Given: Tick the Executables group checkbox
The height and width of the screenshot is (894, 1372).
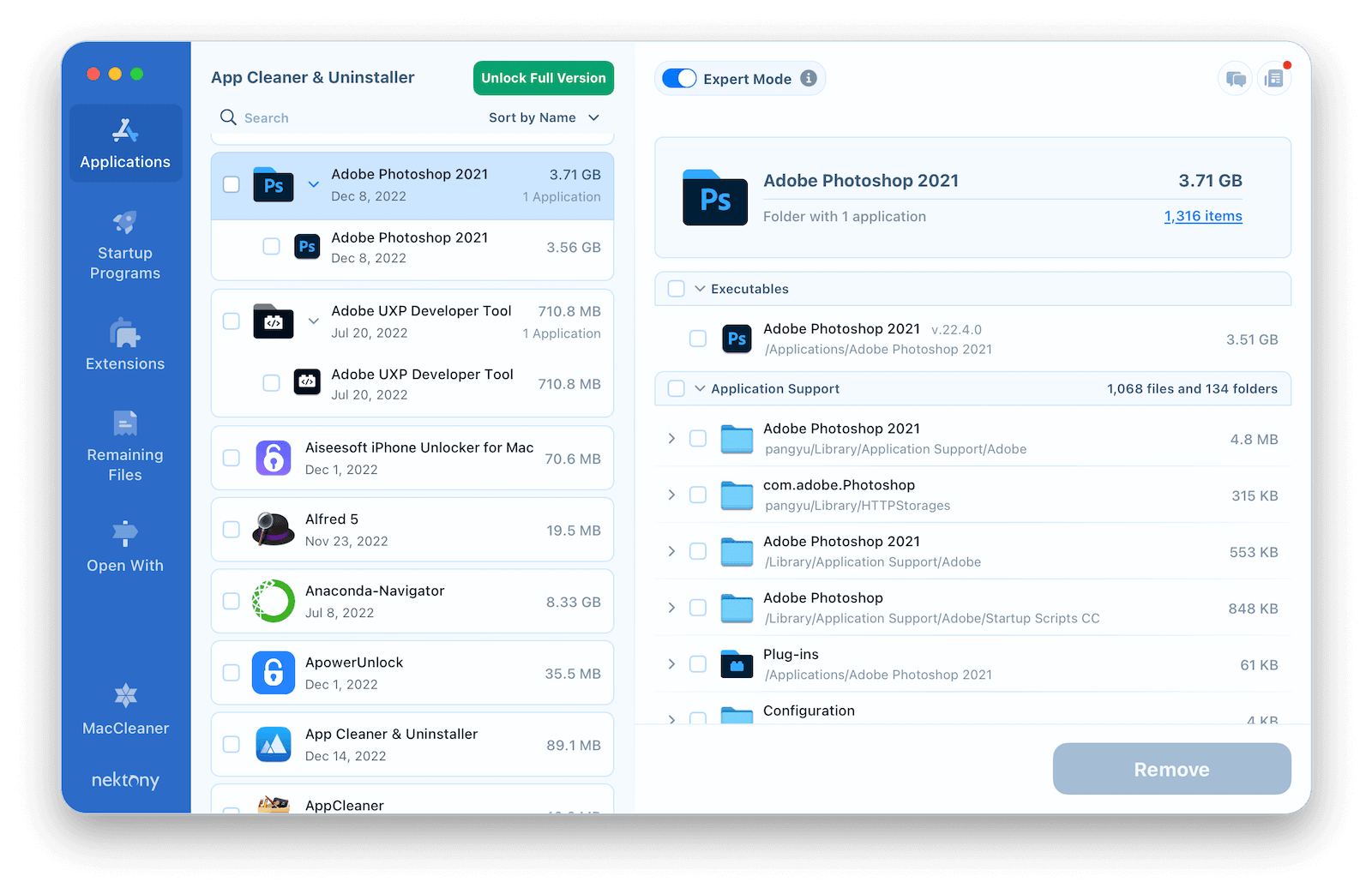Looking at the screenshot, I should coord(677,289).
